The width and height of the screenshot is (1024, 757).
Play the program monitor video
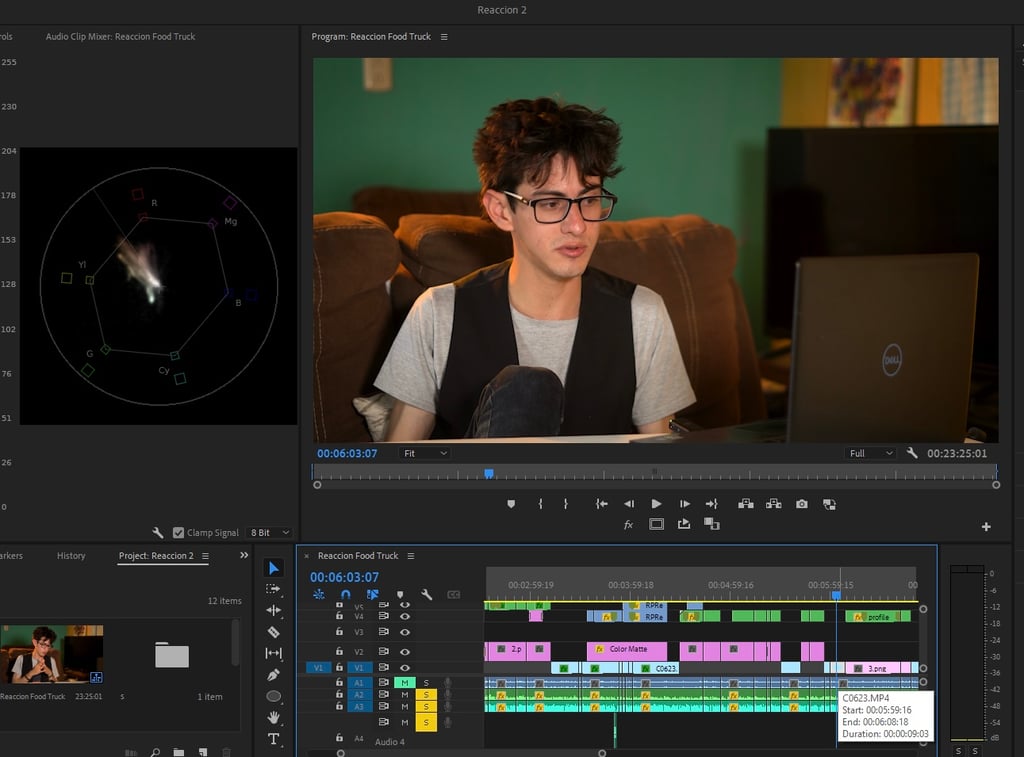coord(656,504)
